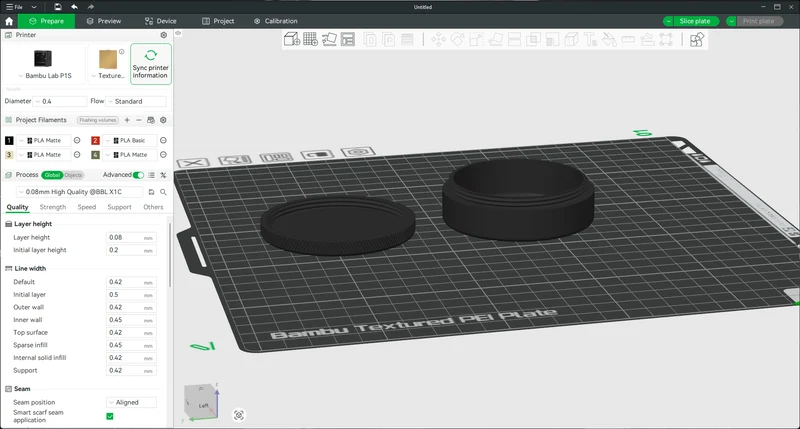Switch Process scope to Global
800x429 pixels.
(x=52, y=175)
